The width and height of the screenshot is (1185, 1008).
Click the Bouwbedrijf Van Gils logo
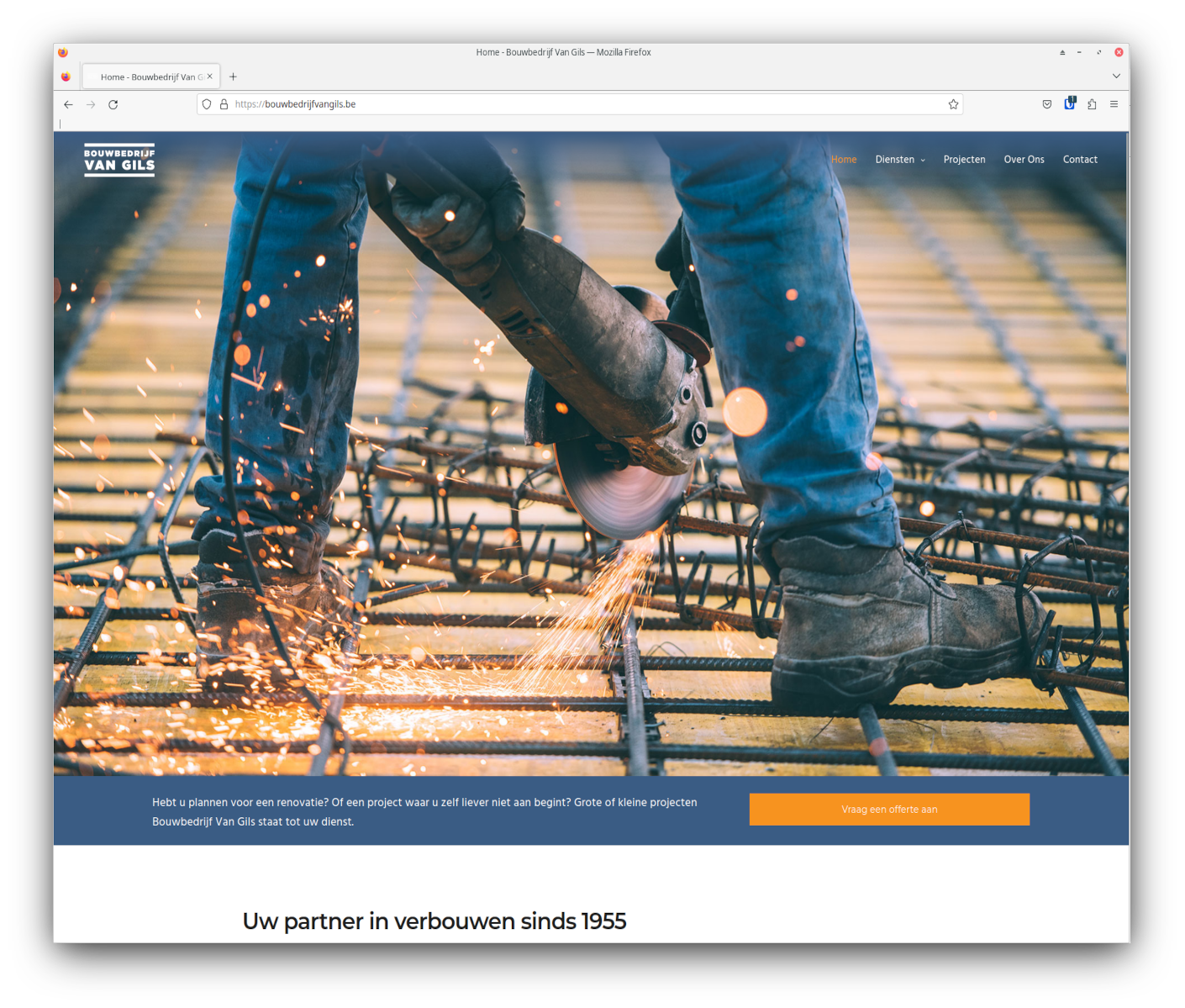[119, 160]
